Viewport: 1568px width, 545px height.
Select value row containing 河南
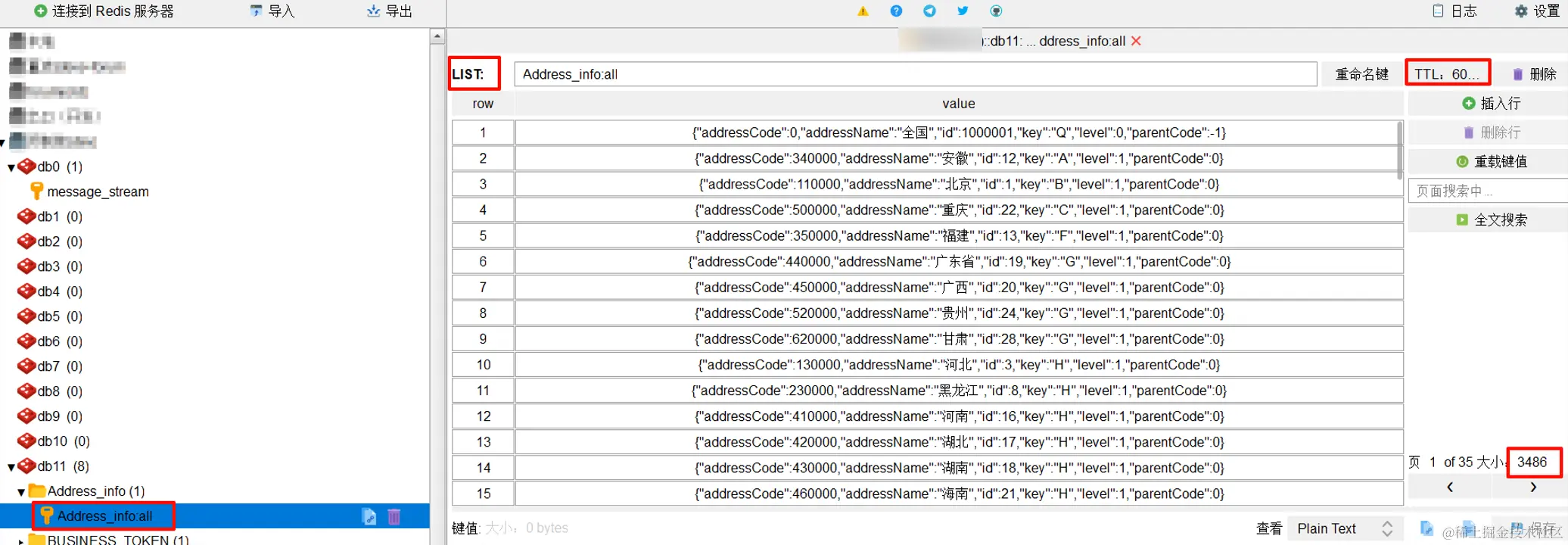[x=959, y=416]
